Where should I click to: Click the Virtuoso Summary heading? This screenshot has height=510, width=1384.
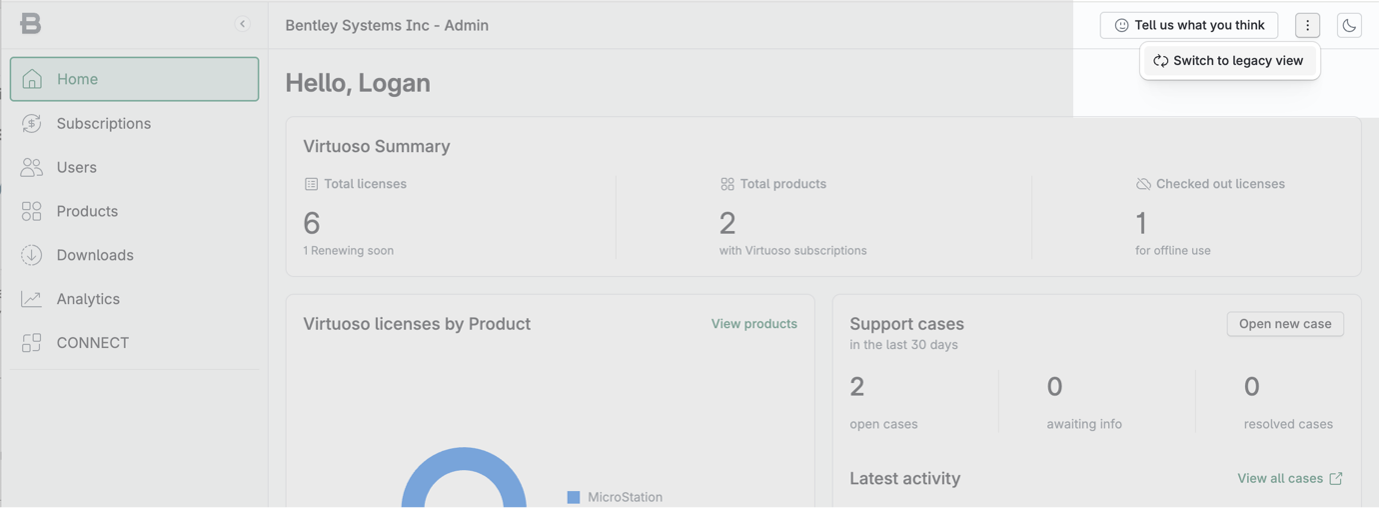tap(378, 147)
